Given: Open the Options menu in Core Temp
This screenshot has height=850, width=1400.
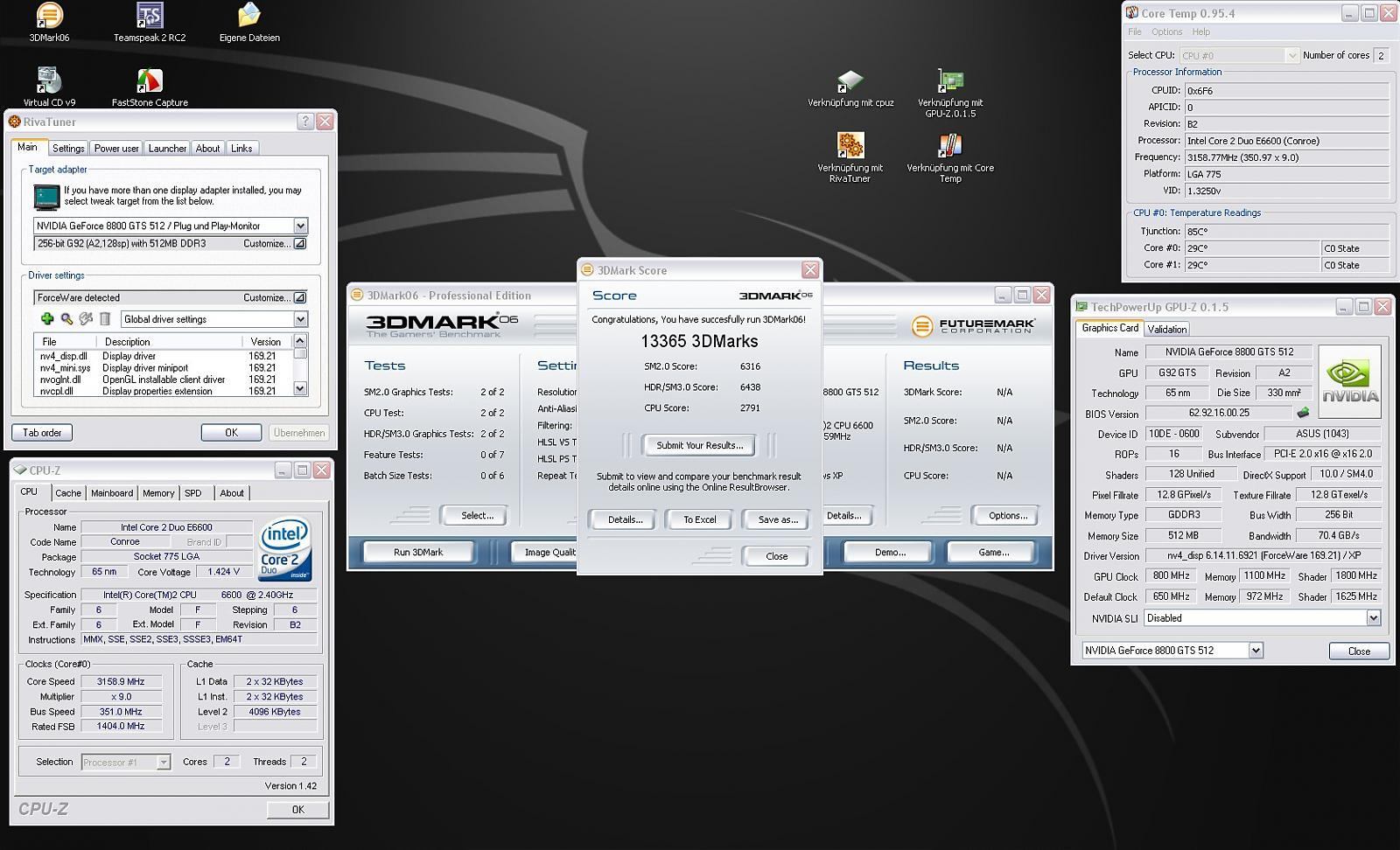Looking at the screenshot, I should click(x=1166, y=31).
